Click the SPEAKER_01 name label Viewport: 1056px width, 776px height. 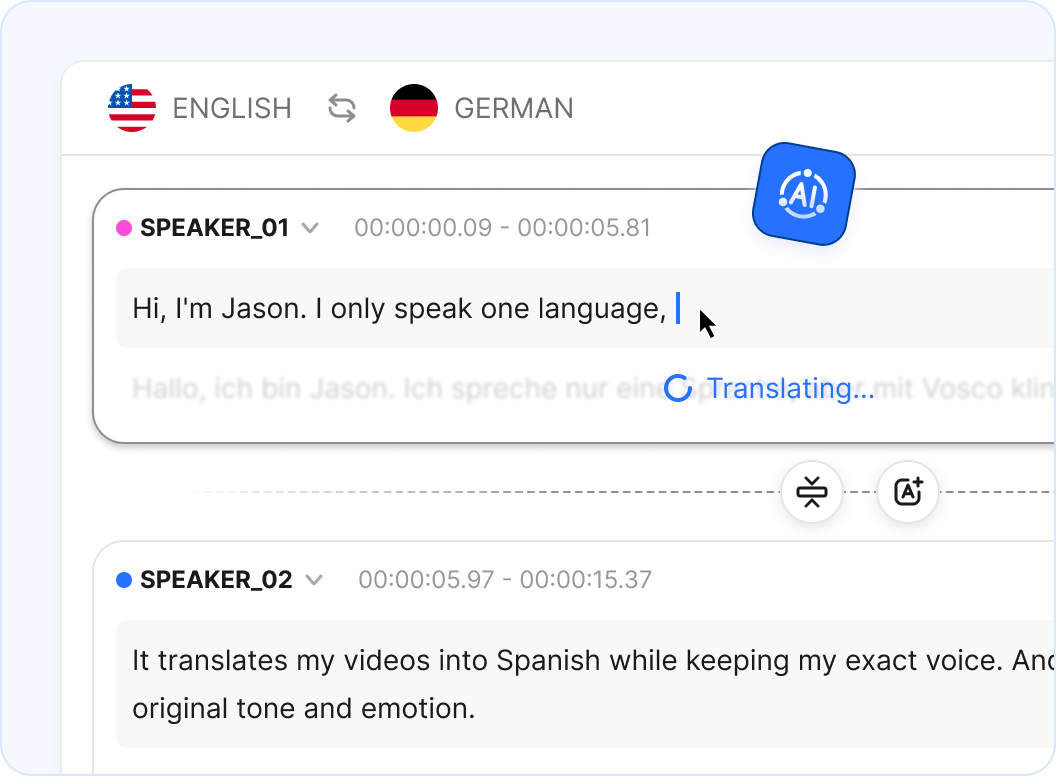pyautogui.click(x=215, y=228)
